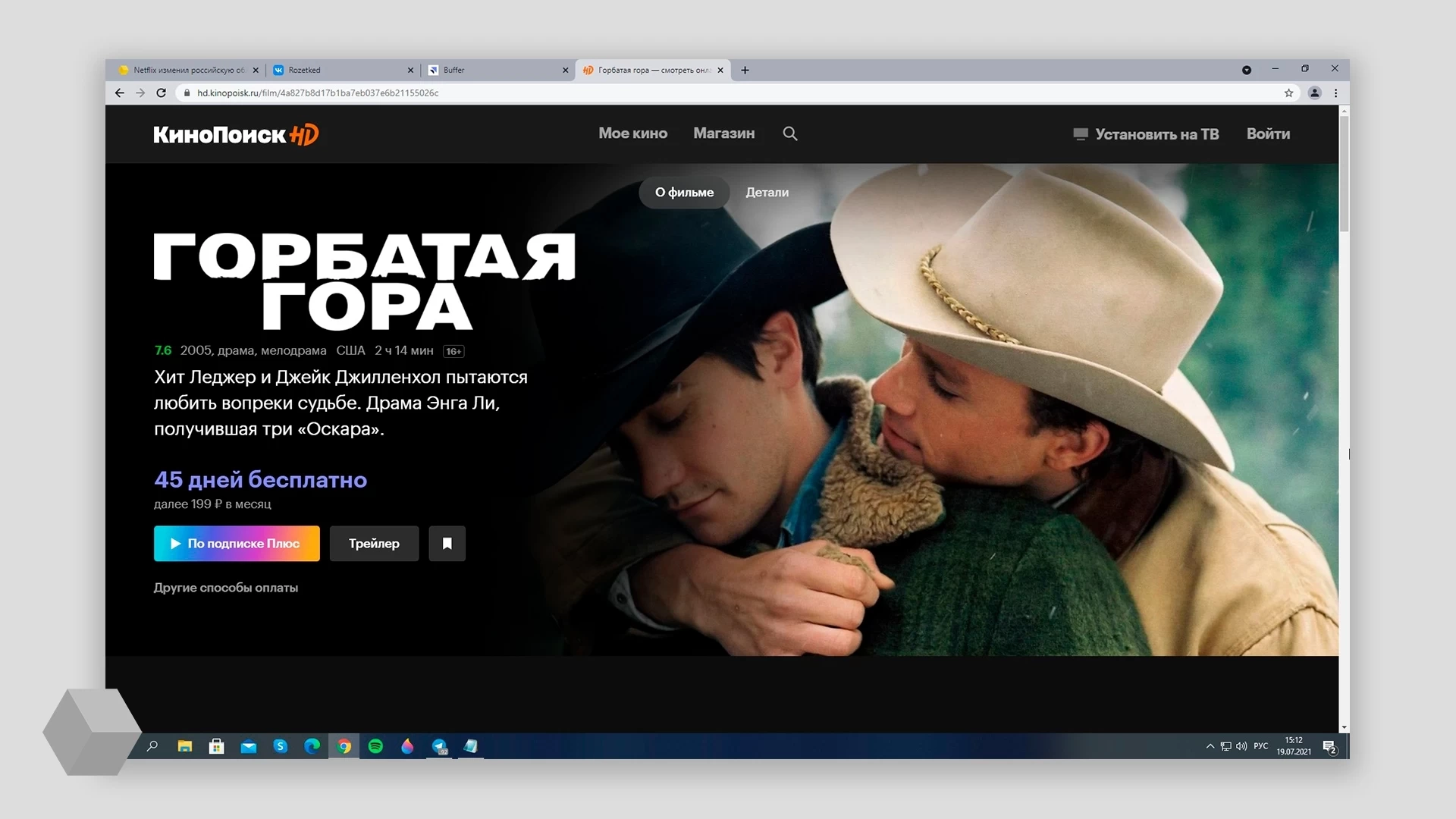
Task: Close the Горбатая гора tab
Action: tap(720, 70)
